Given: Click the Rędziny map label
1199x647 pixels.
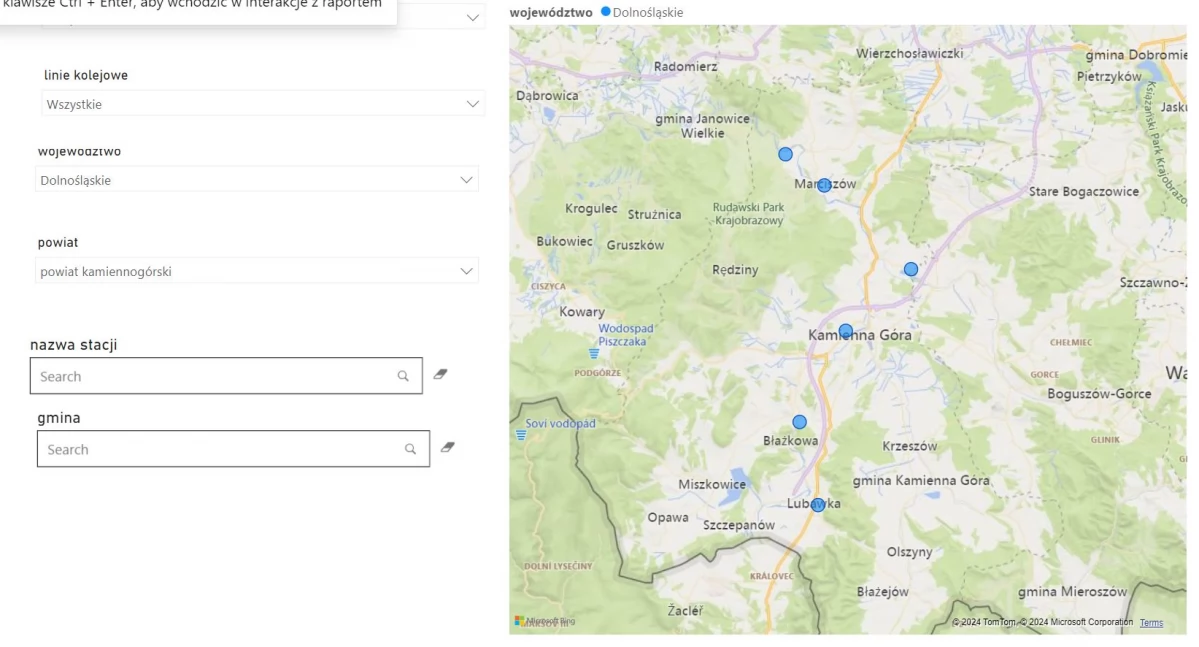Looking at the screenshot, I should pos(735,270).
